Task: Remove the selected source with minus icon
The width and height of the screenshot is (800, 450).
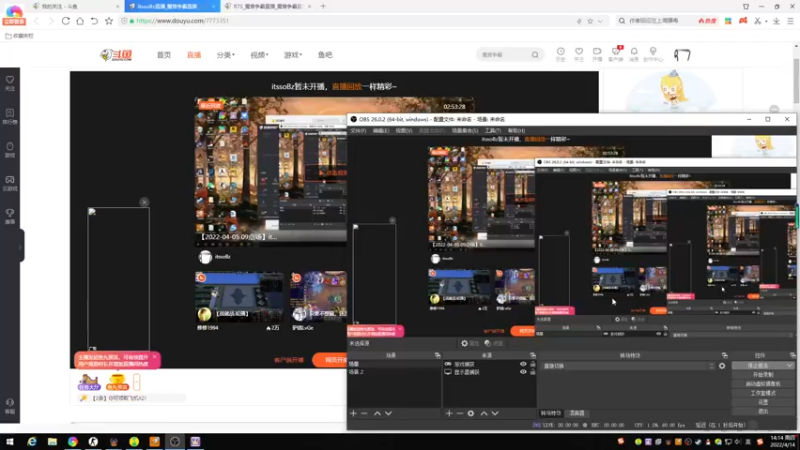Action: coord(460,413)
